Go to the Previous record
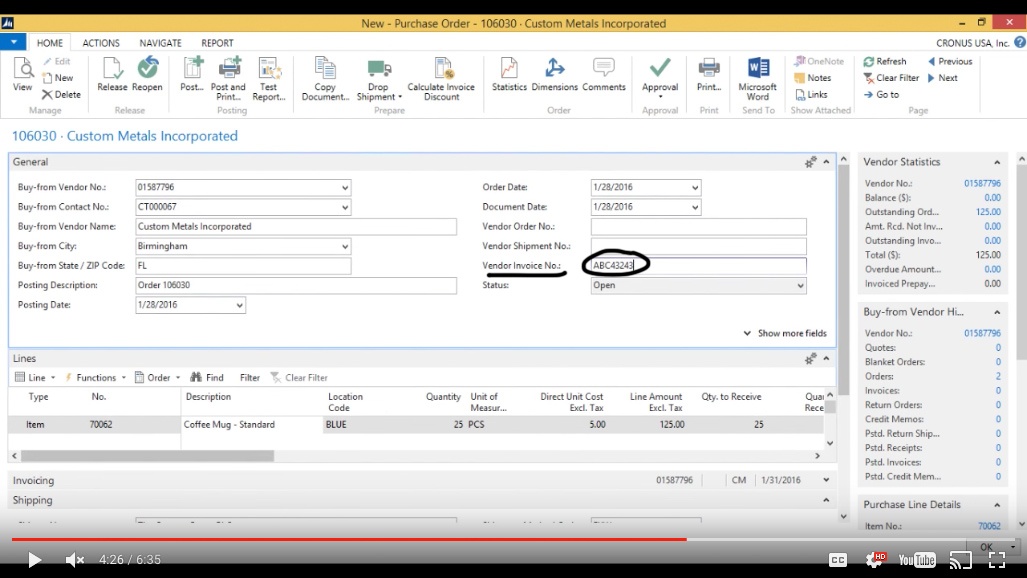Viewport: 1027px width, 578px height. pos(950,61)
